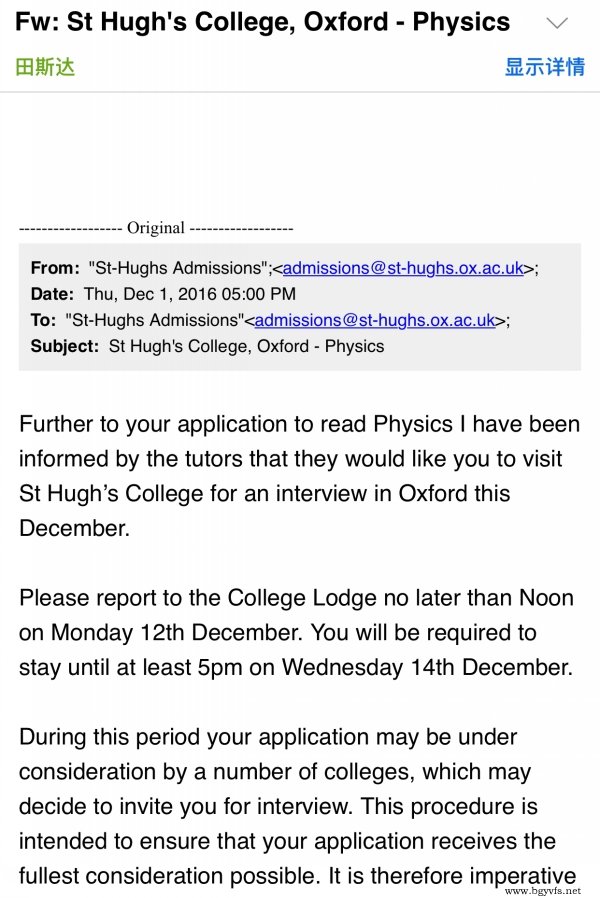This screenshot has width=600, height=898.
Task: Open the email address in the From line
Action: pos(403,268)
